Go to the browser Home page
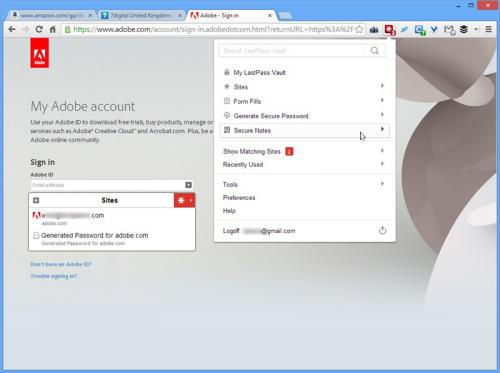This screenshot has height=373, width=500. (x=53, y=29)
